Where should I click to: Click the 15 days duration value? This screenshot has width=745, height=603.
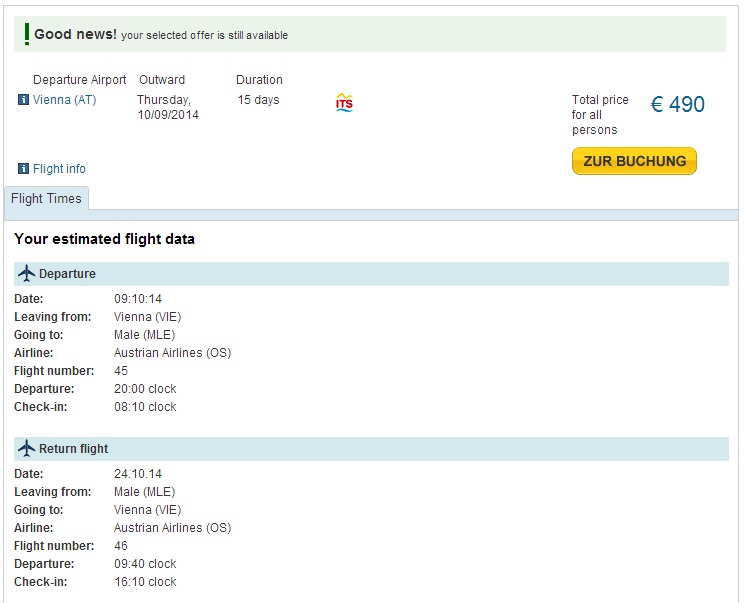point(258,100)
